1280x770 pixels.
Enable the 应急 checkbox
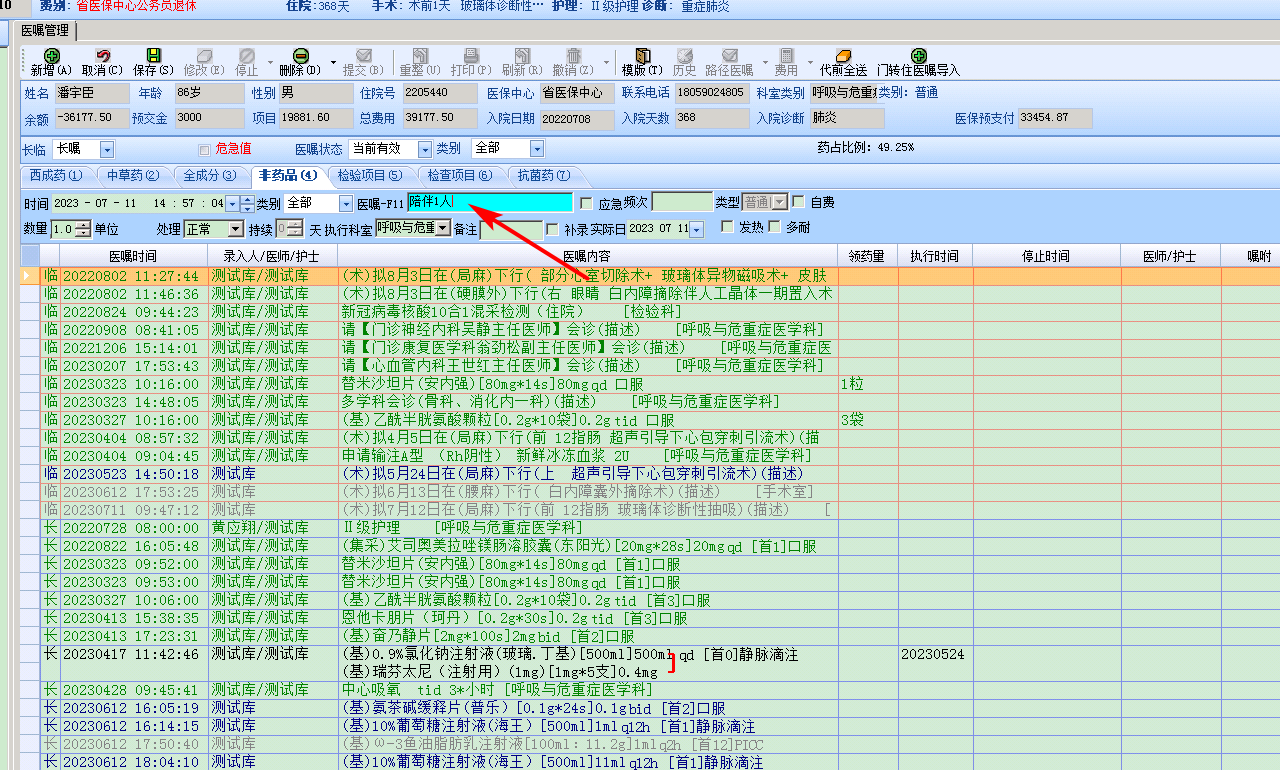click(x=587, y=203)
